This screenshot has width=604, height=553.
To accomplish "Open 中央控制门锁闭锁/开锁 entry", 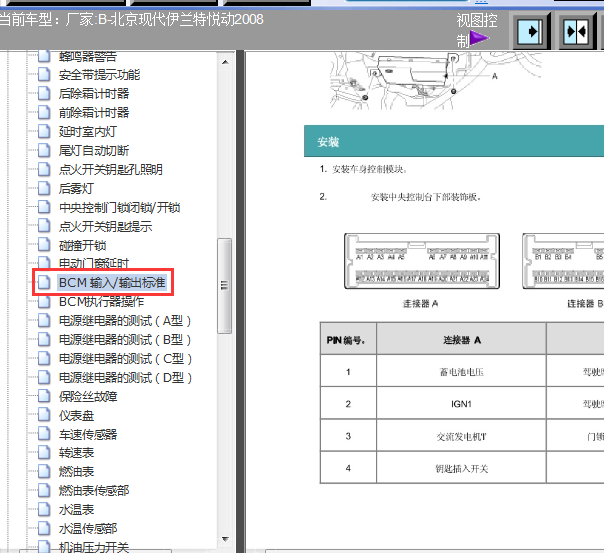I will 119,208.
